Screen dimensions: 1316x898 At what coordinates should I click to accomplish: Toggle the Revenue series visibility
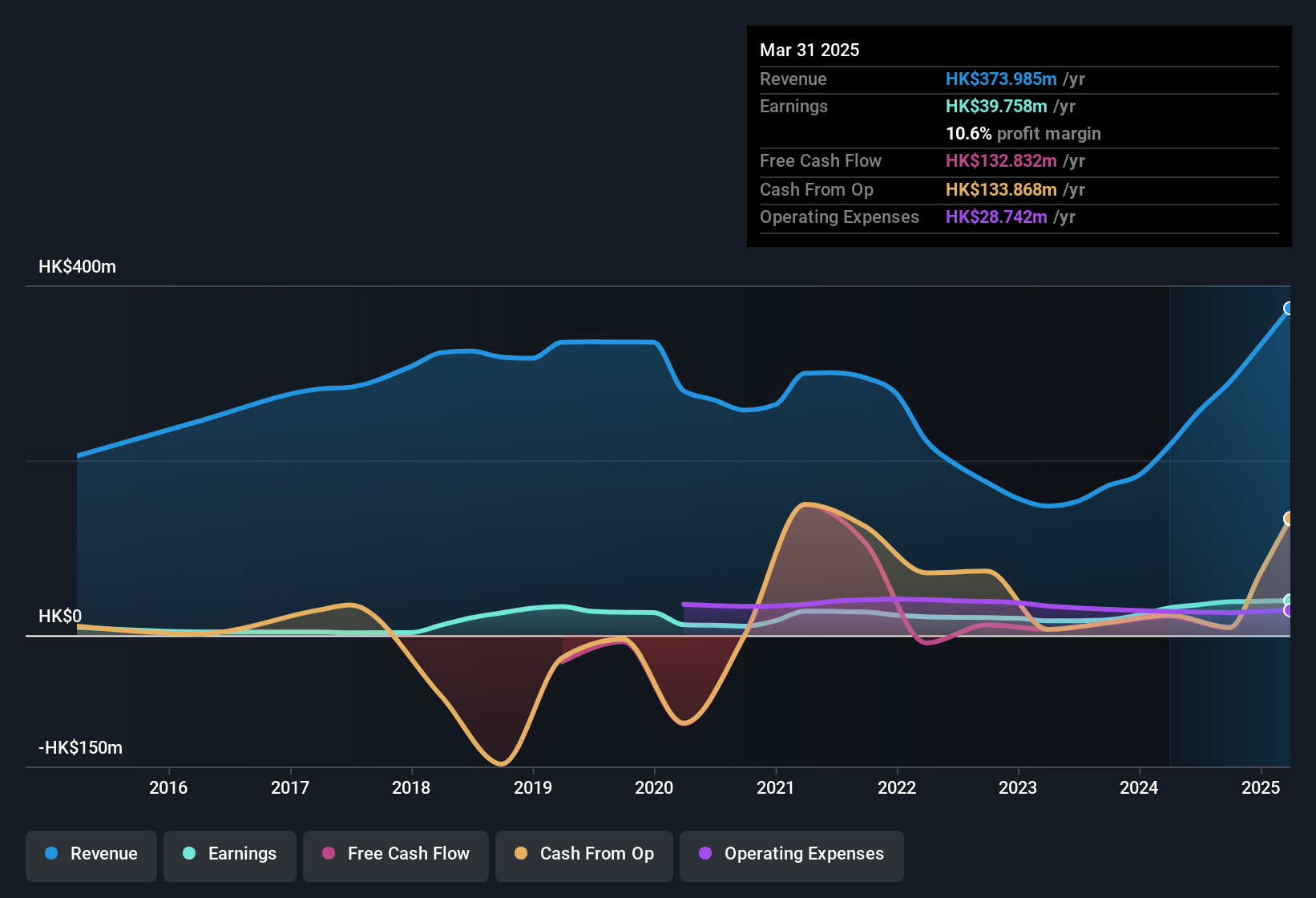click(x=91, y=854)
